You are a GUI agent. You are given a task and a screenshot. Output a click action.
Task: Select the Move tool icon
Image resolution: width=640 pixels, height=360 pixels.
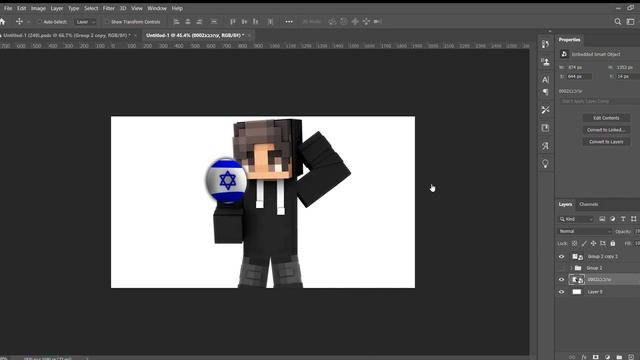point(19,22)
